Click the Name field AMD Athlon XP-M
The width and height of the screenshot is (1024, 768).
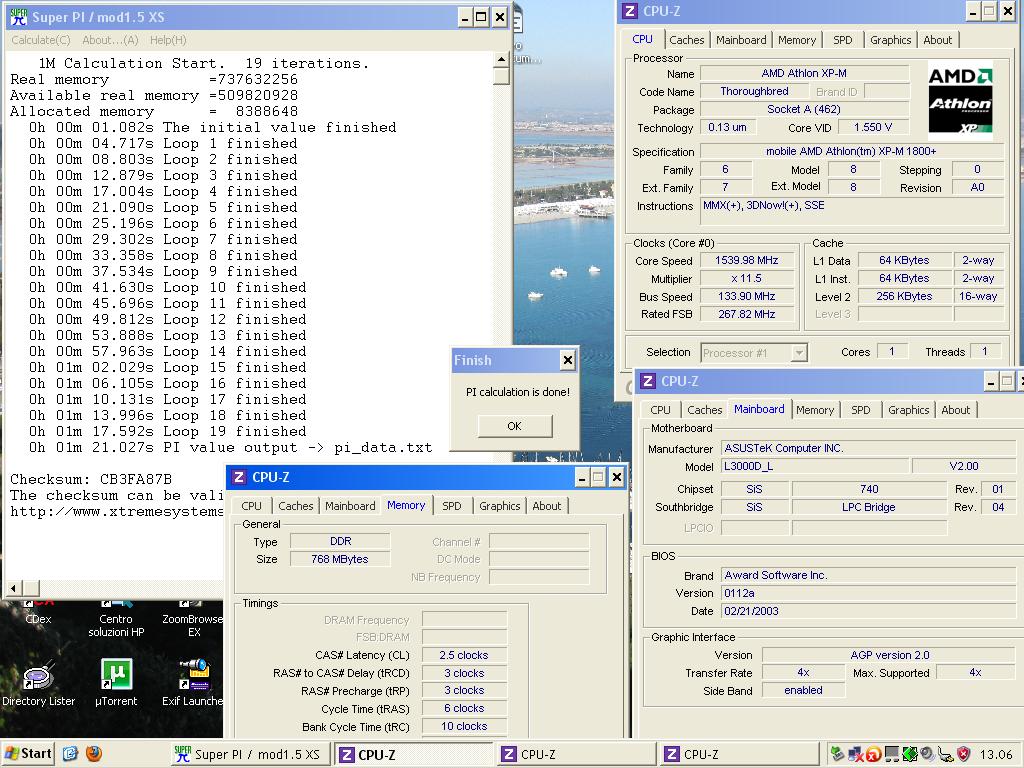pyautogui.click(x=804, y=73)
